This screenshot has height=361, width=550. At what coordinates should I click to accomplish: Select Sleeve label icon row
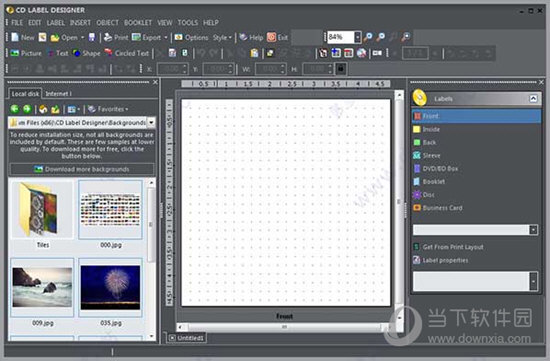click(x=427, y=155)
